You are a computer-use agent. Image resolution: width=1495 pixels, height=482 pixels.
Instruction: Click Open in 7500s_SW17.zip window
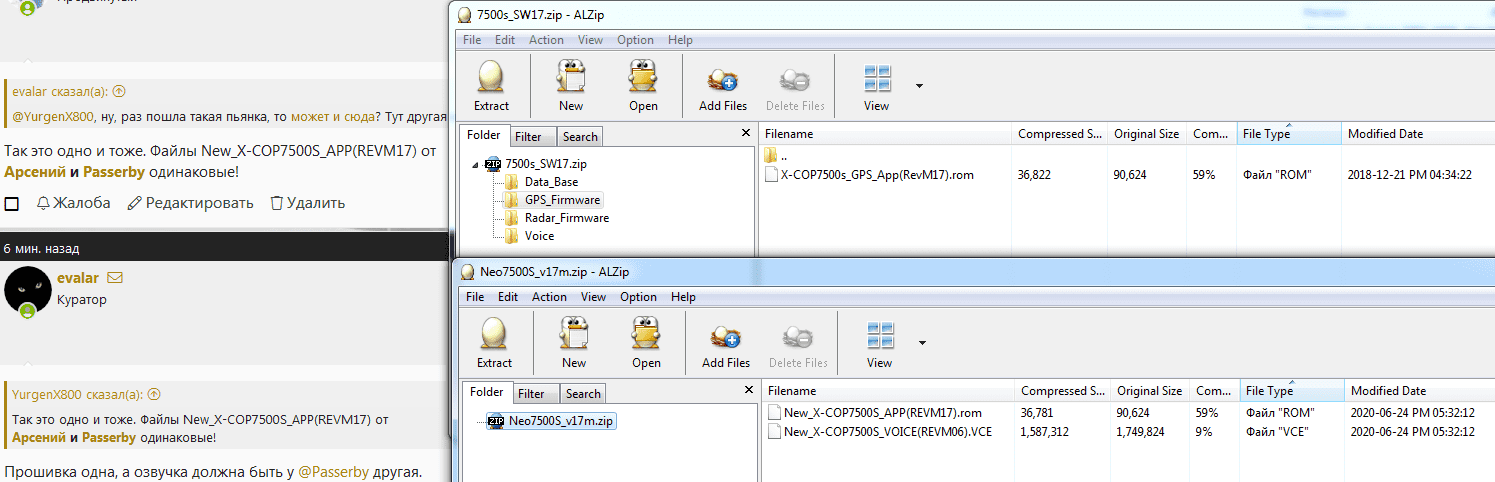(643, 86)
